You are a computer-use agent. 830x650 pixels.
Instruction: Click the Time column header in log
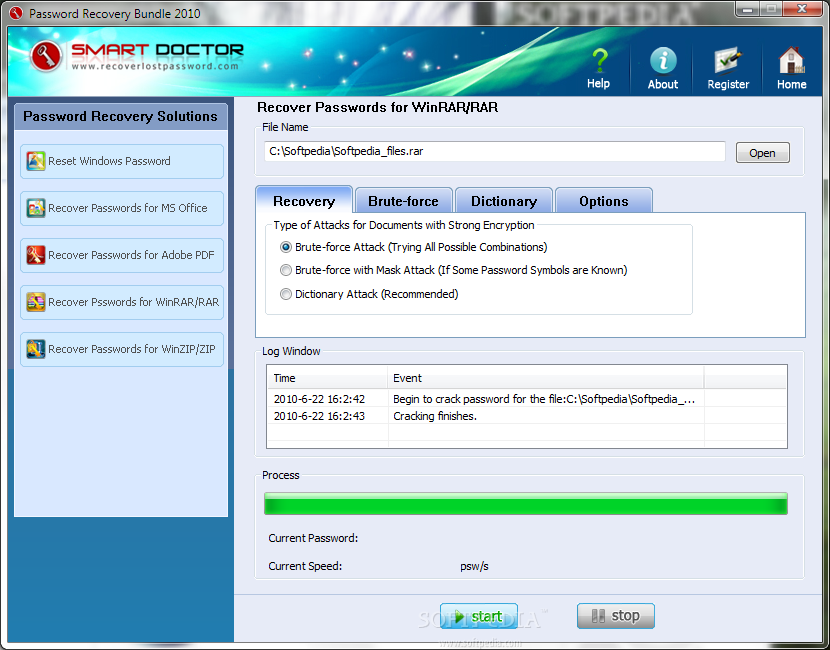tap(327, 378)
